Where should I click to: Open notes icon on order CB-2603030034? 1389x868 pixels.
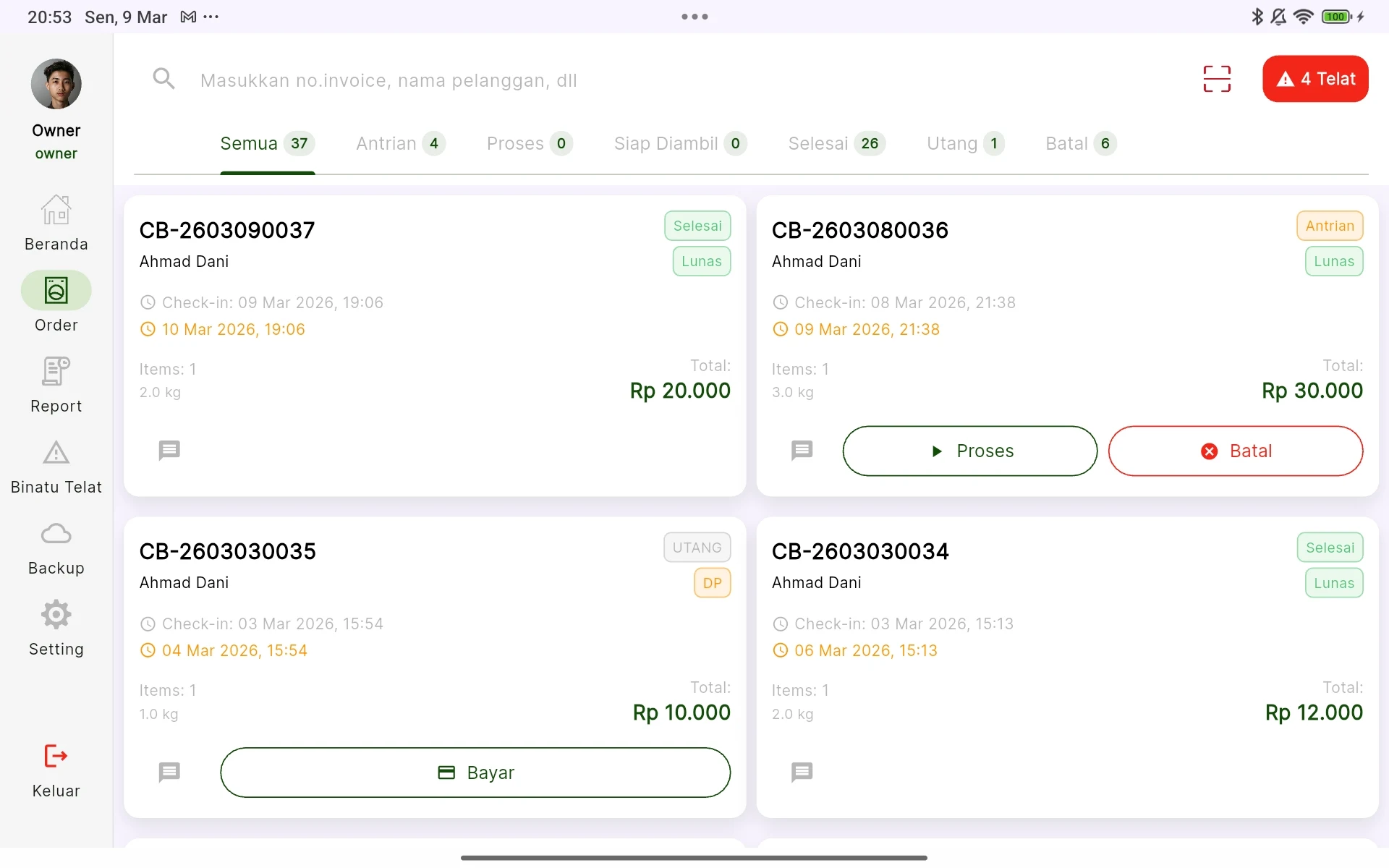pyautogui.click(x=802, y=773)
